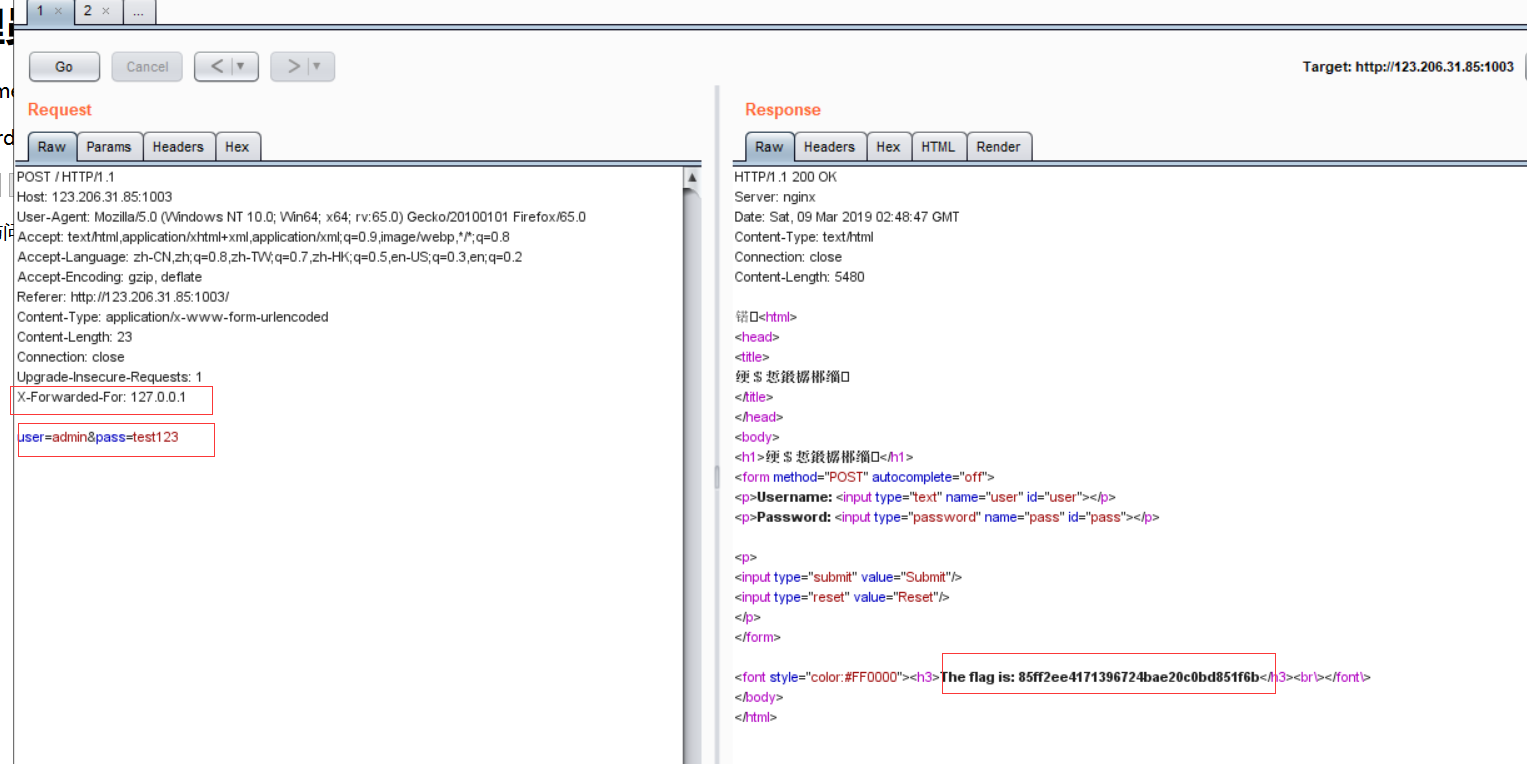The height and width of the screenshot is (764, 1527).
Task: Click the Referer header line
Action: point(123,297)
